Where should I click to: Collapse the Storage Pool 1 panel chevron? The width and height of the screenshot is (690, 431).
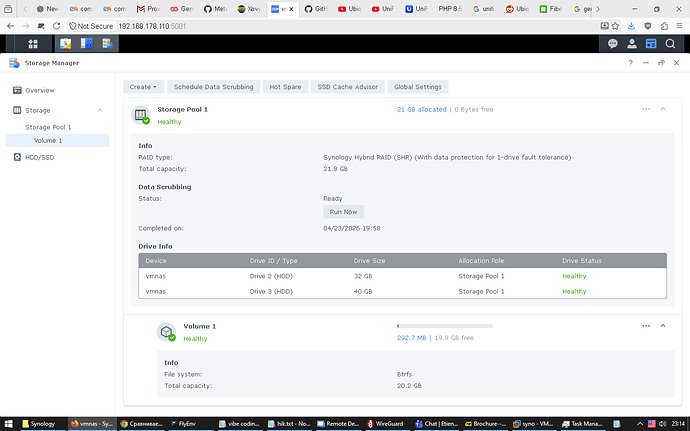[x=663, y=109]
